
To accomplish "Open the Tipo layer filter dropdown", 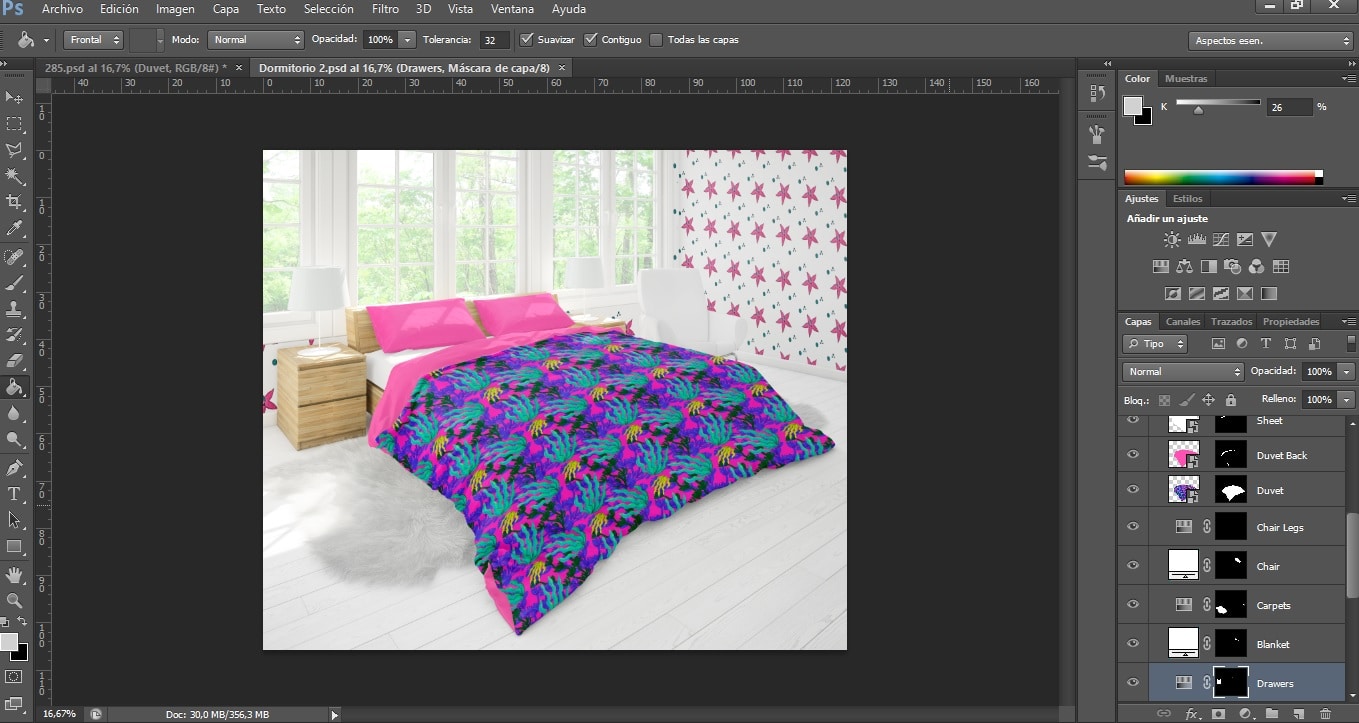I will (1155, 344).
